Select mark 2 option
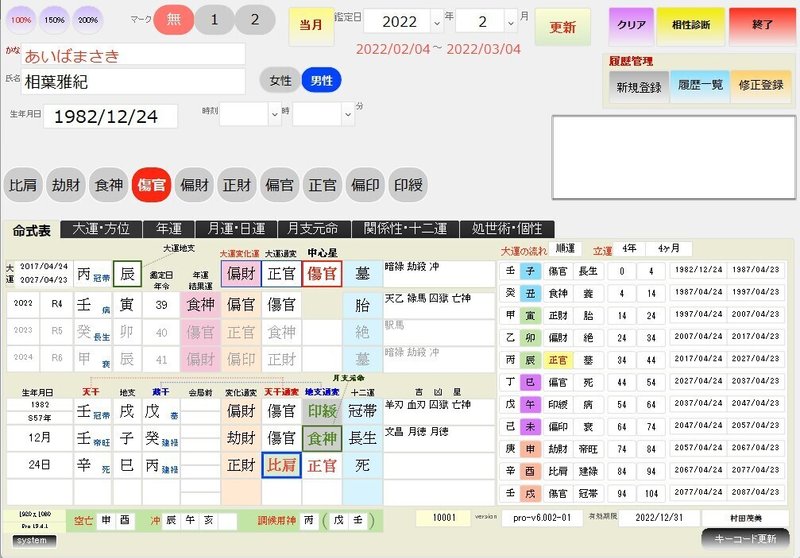This screenshot has height=558, width=800. pos(255,20)
